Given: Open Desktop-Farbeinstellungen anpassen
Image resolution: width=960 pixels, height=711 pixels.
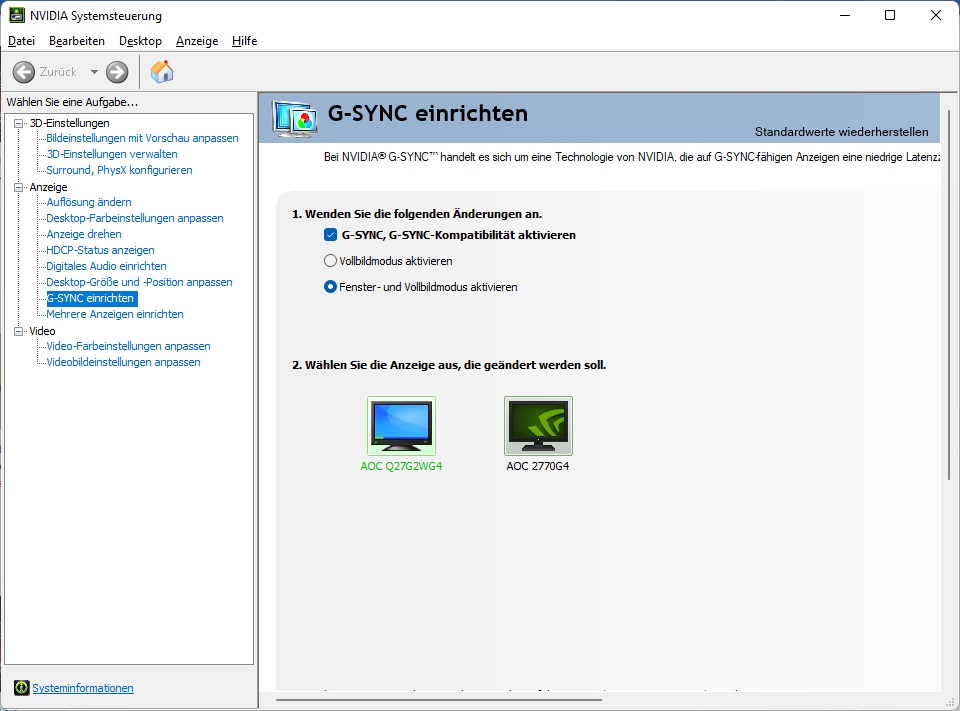Looking at the screenshot, I should tap(135, 218).
